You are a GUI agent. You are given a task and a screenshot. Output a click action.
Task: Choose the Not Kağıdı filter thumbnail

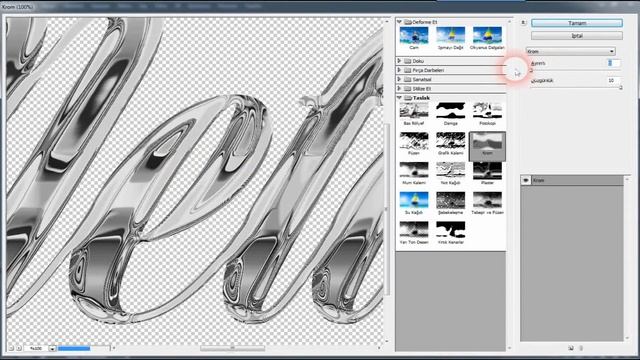tap(451, 171)
